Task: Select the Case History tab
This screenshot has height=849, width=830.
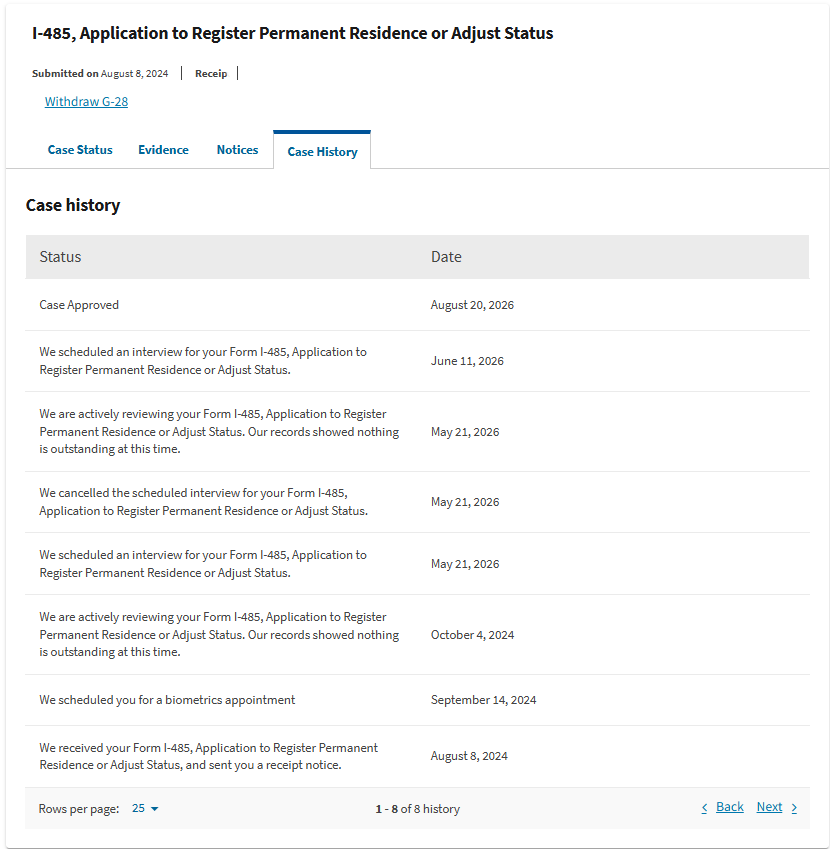Action: tap(322, 152)
